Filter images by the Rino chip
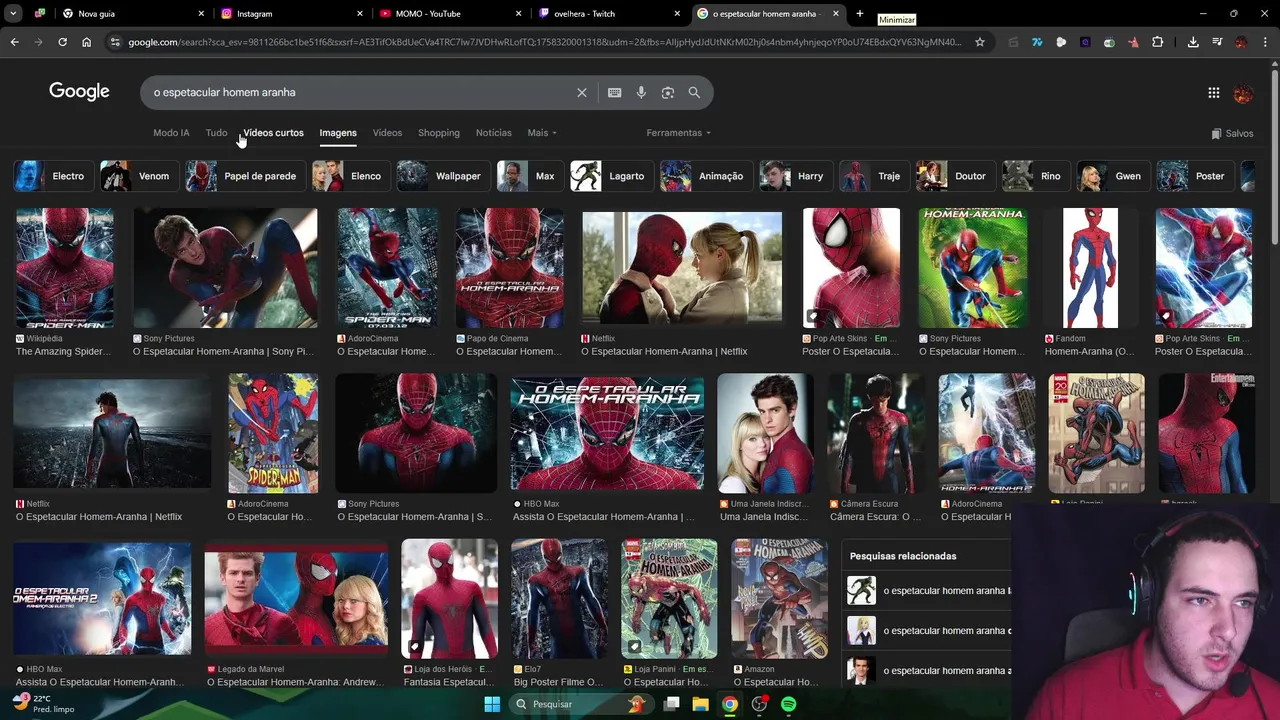This screenshot has height=720, width=1280. pos(1036,176)
